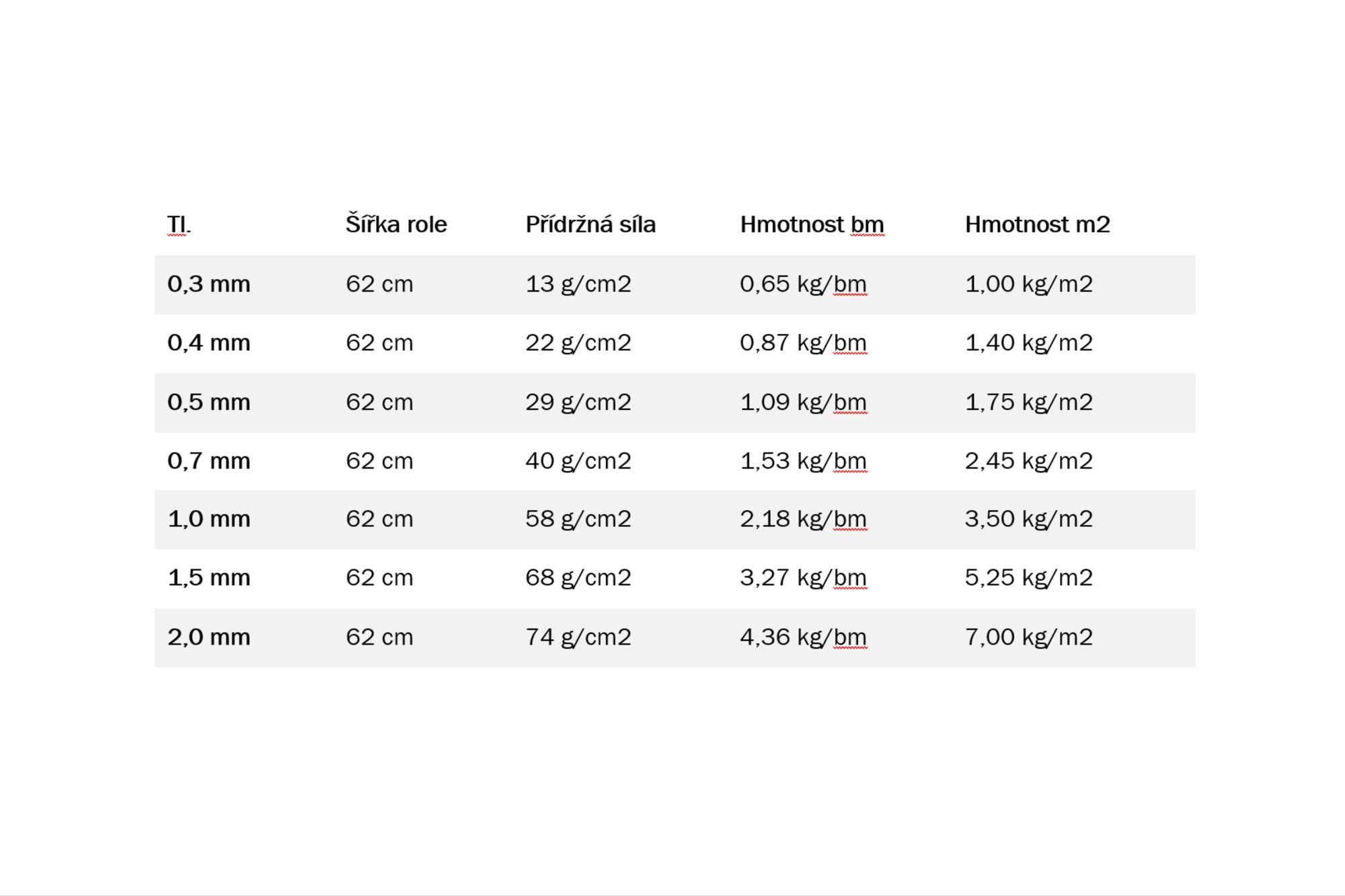This screenshot has height=896, width=1345.
Task: Click the 0,65 kg/bm weight cell
Action: (804, 285)
